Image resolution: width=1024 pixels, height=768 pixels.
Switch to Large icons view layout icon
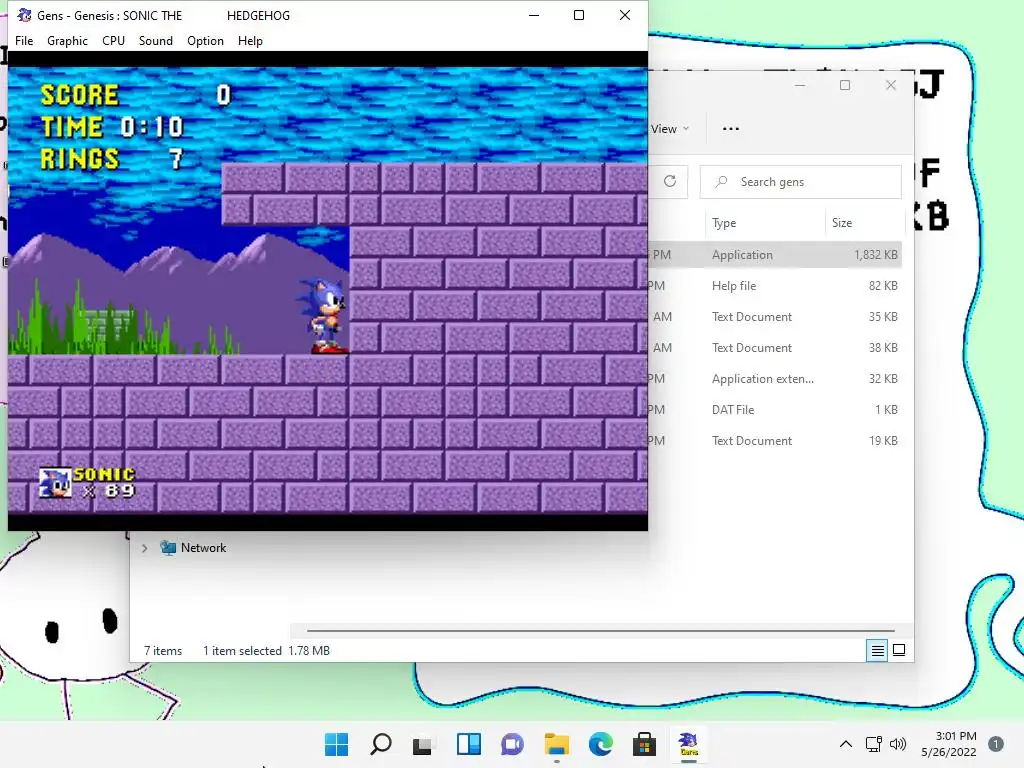899,650
